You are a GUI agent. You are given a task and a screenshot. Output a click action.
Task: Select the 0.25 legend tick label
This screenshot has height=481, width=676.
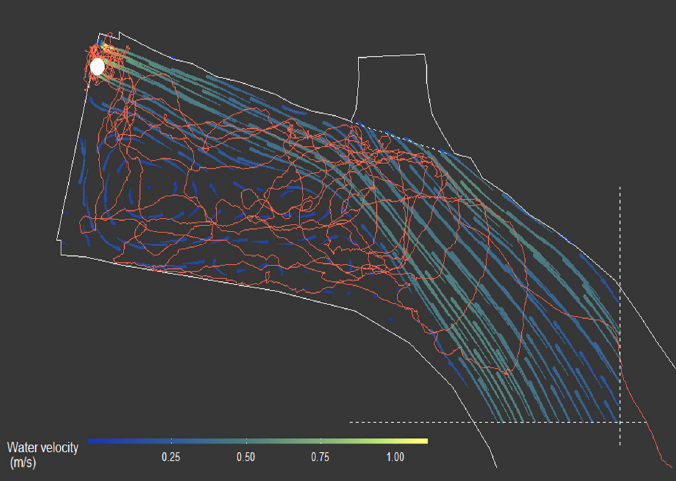coord(172,457)
